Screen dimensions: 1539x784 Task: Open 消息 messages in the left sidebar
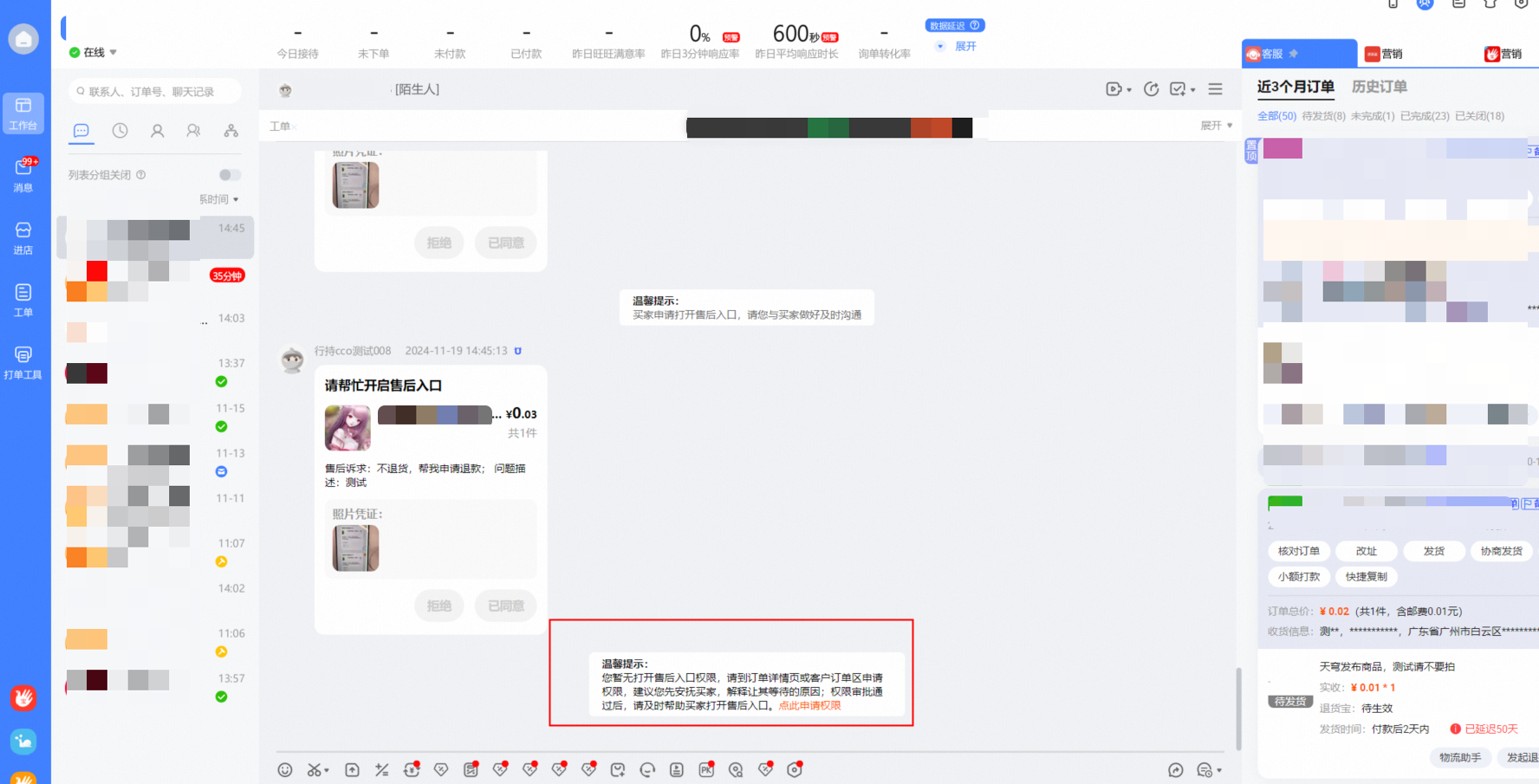point(23,173)
